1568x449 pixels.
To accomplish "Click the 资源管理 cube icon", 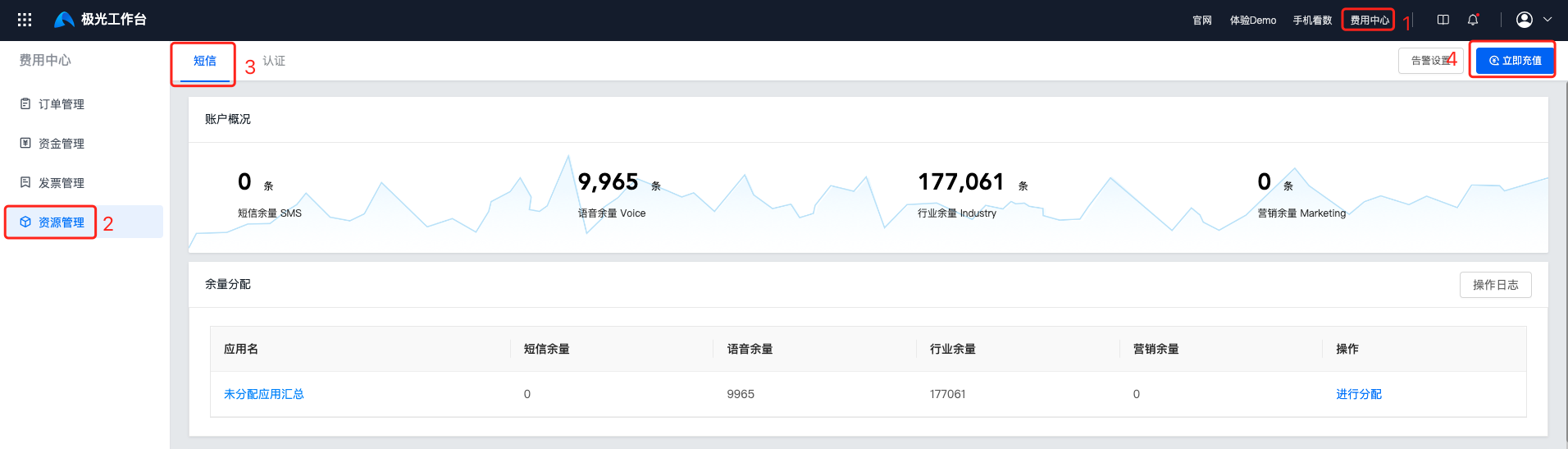I will [25, 222].
